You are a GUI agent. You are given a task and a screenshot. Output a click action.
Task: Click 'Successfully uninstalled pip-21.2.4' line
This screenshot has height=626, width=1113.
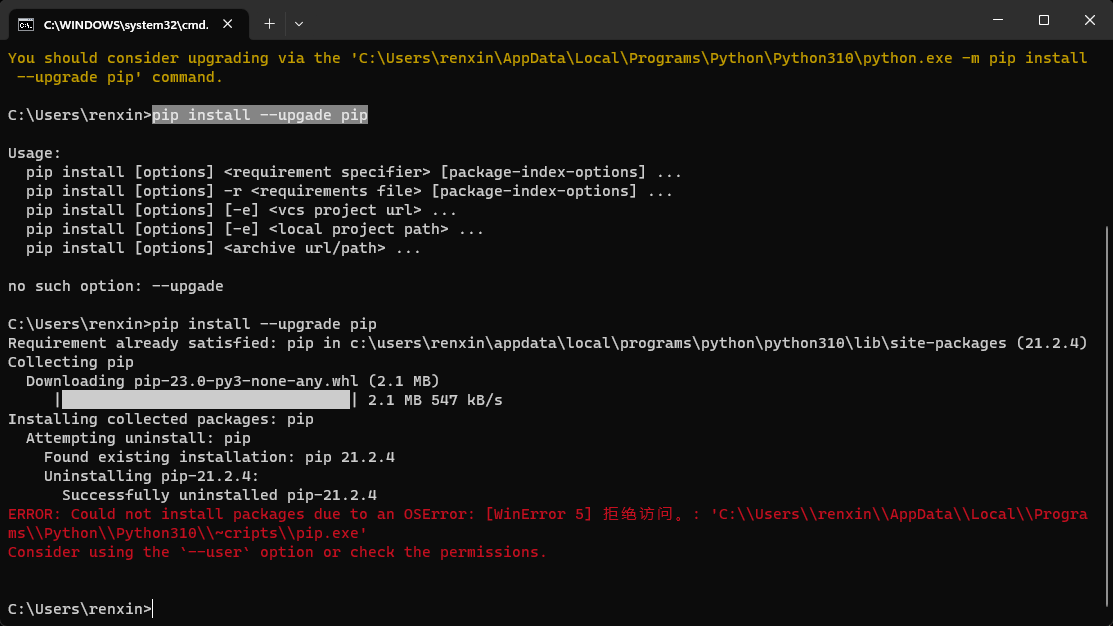(x=219, y=495)
